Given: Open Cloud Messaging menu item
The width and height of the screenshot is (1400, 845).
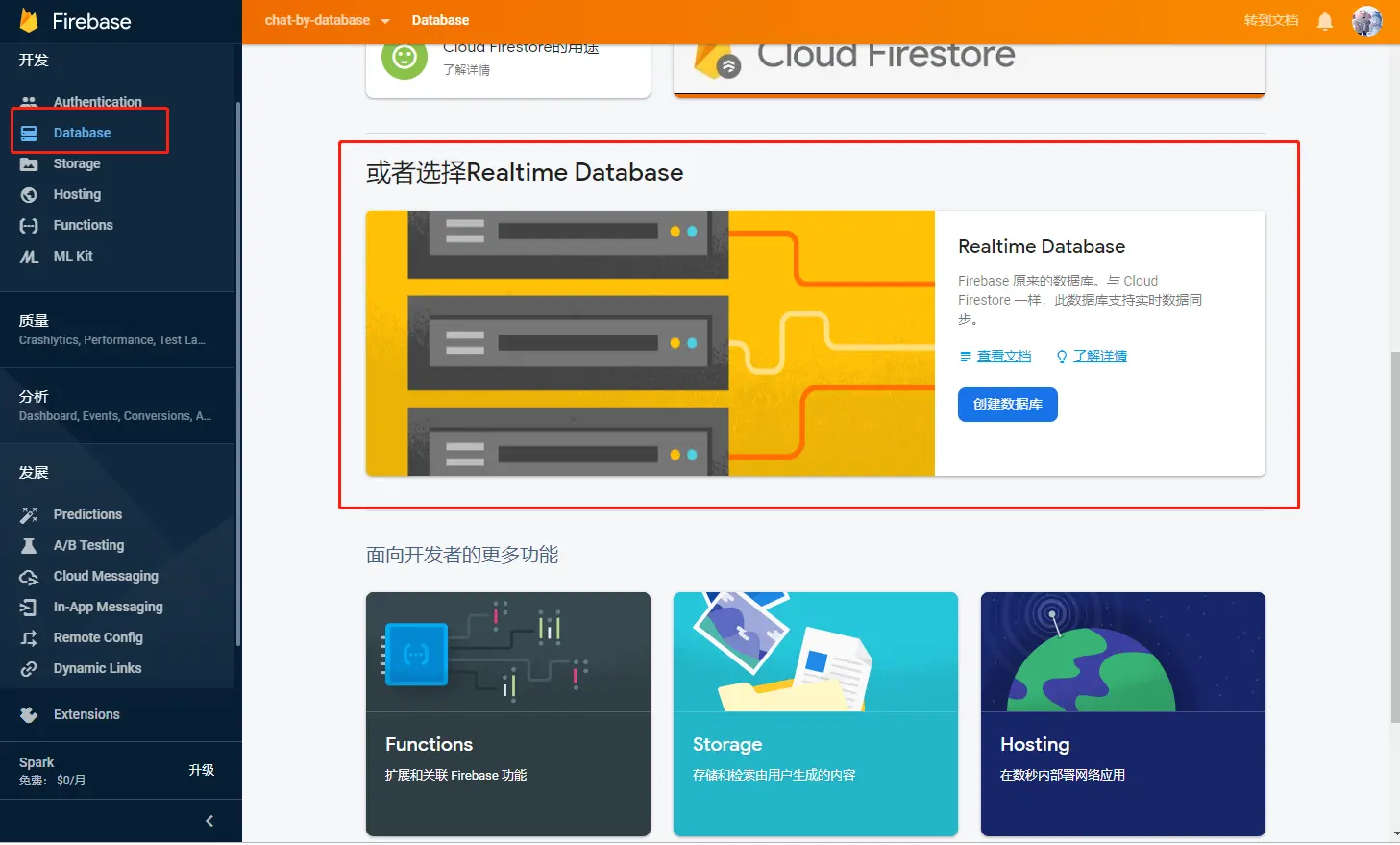Looking at the screenshot, I should (106, 576).
